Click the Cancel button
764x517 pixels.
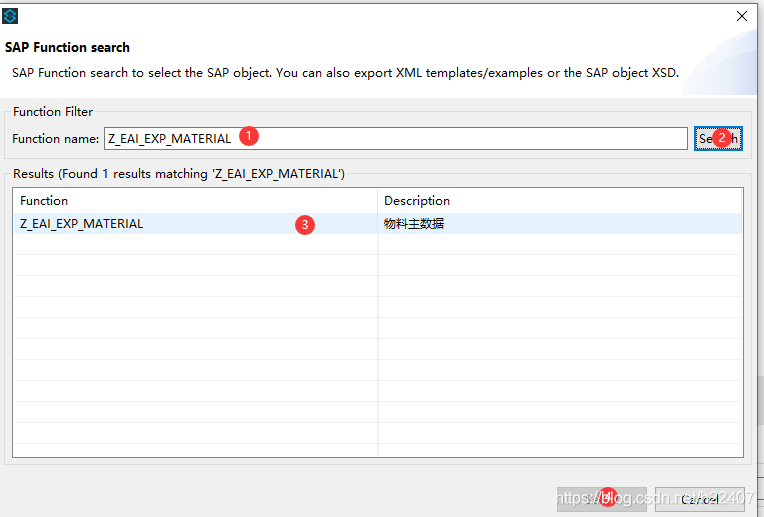tap(700, 499)
